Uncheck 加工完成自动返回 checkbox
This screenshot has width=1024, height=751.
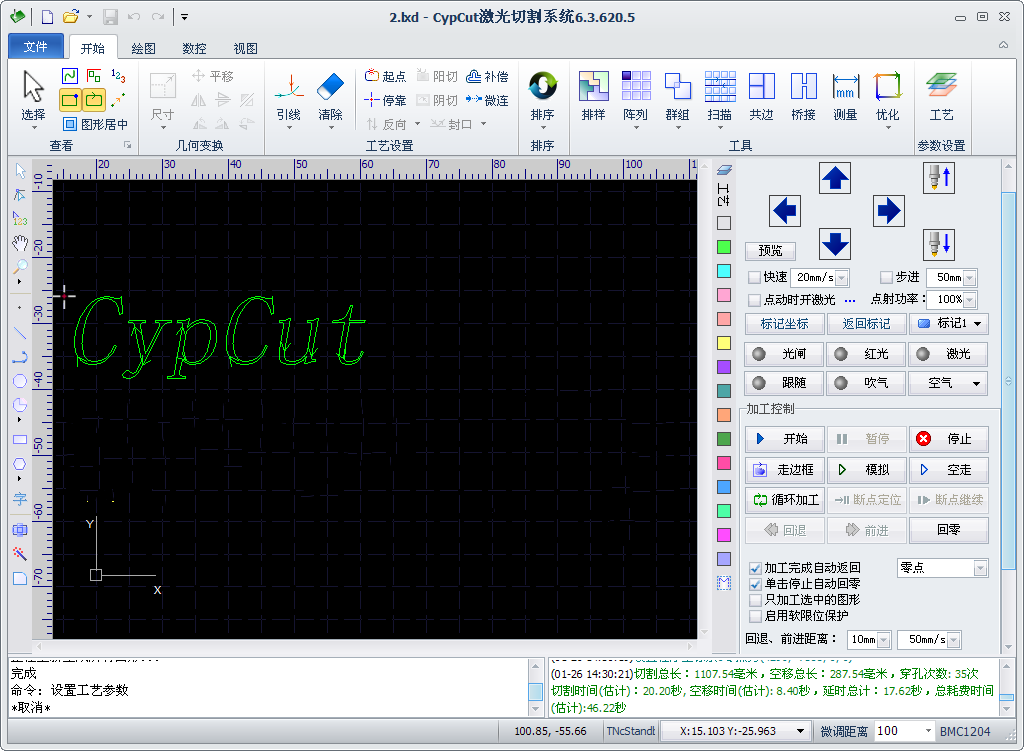pyautogui.click(x=756, y=568)
